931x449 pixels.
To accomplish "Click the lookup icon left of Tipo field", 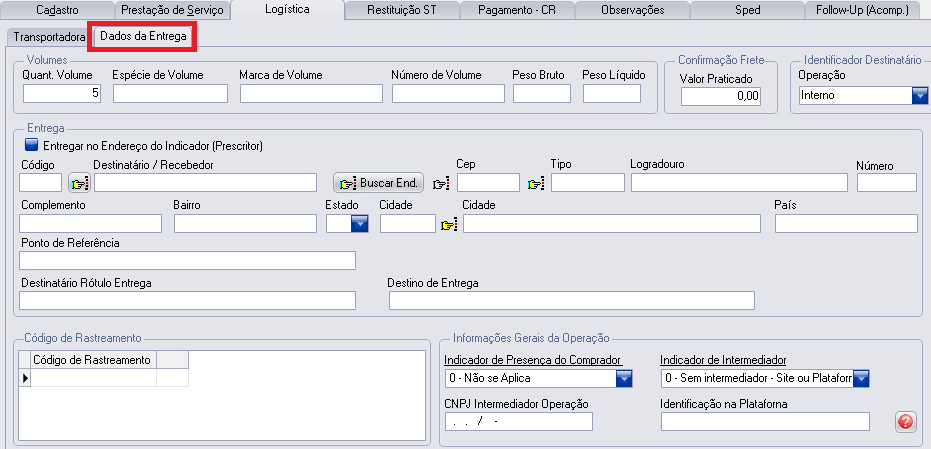I will (535, 183).
